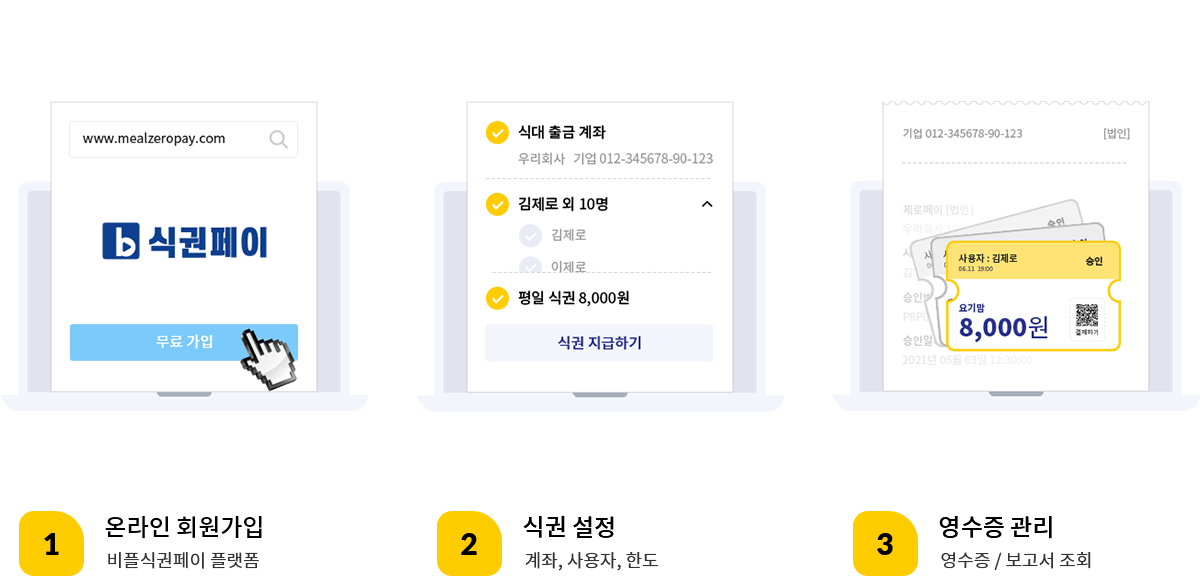Click the yellow step 3 badge
1200x586 pixels.
point(885,543)
